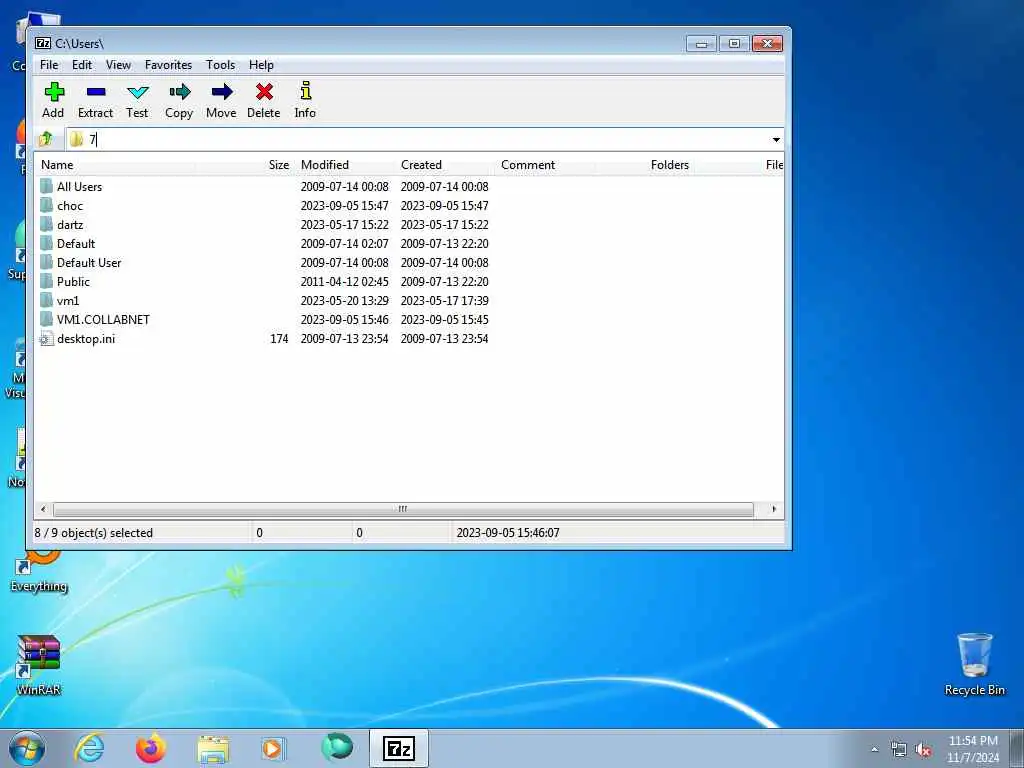This screenshot has height=768, width=1024.
Task: Show hidden tray icons arrow
Action: [x=874, y=750]
